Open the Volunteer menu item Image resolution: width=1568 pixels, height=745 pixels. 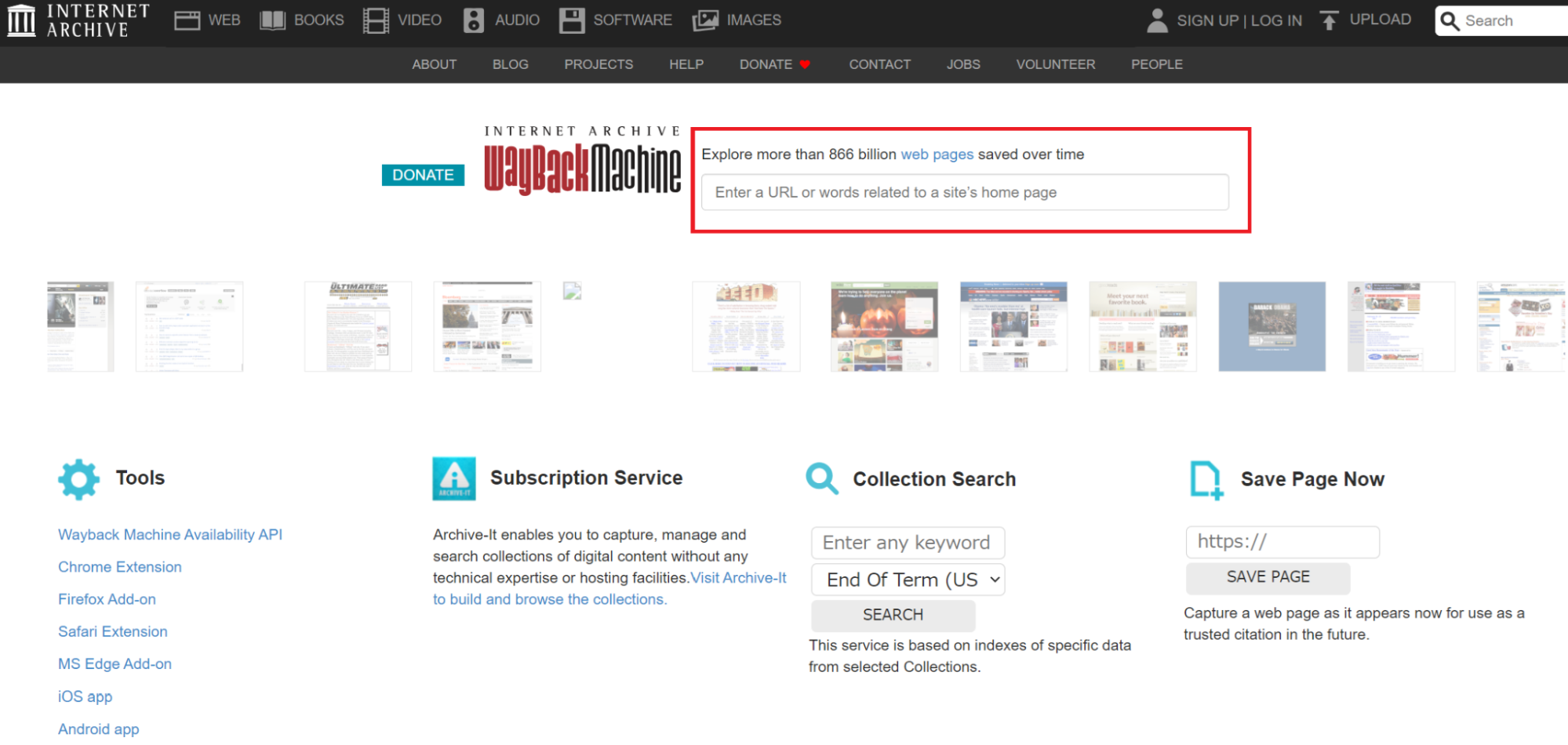[1056, 64]
